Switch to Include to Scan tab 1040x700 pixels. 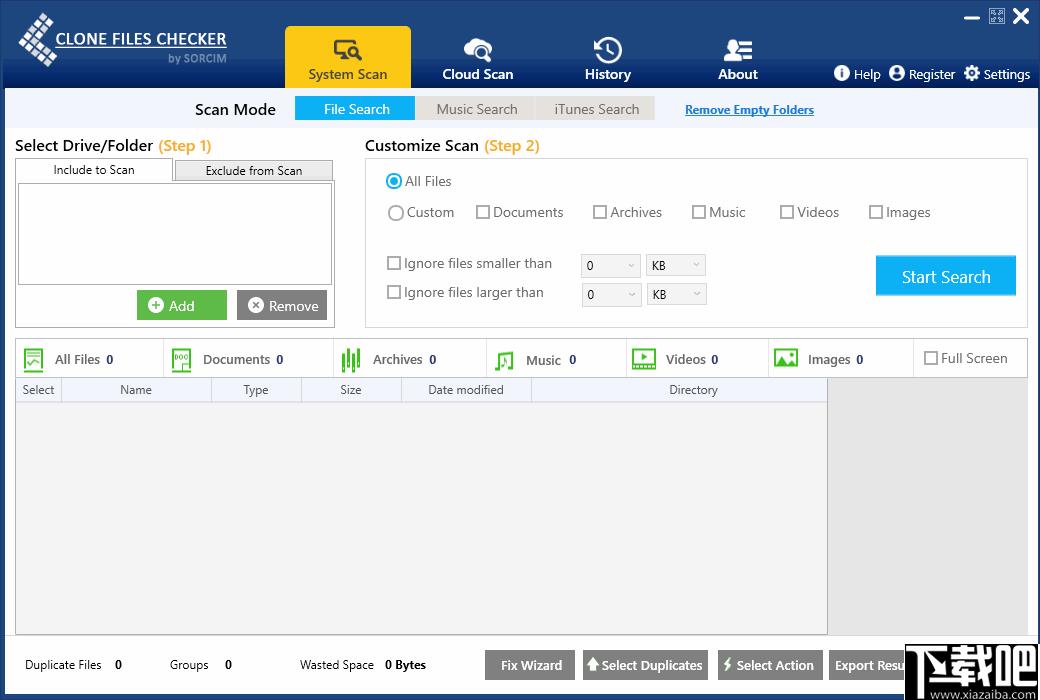coord(94,170)
